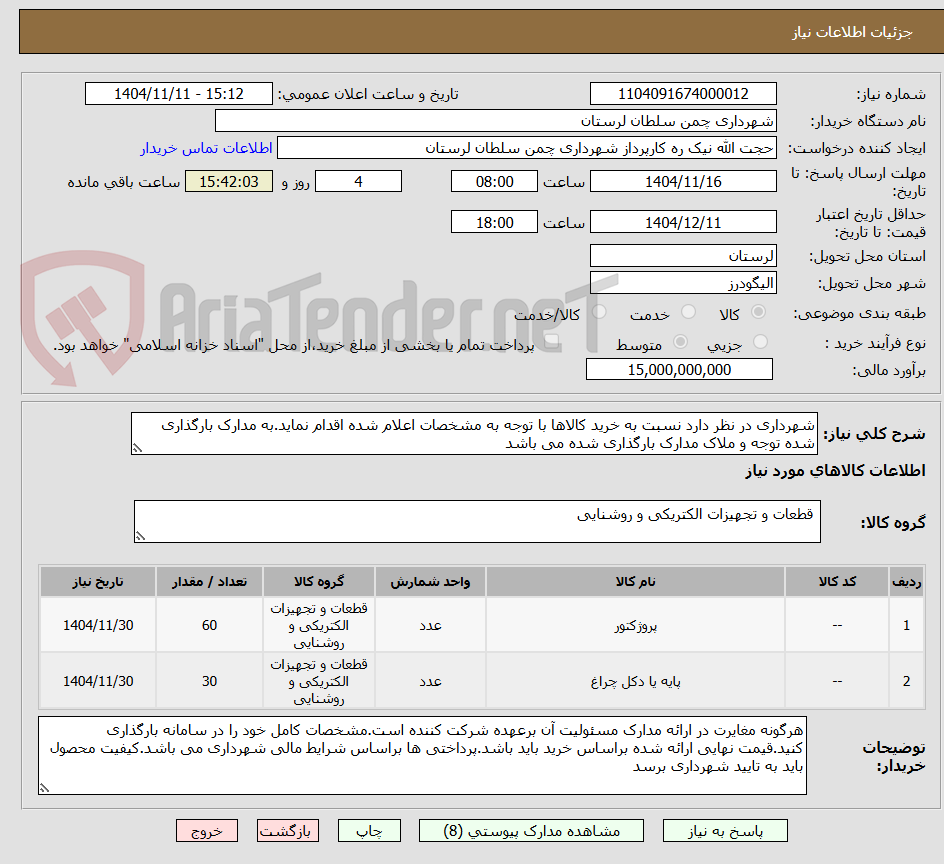Click the announcement date field 1404/11/11 - 15:12

(x=179, y=94)
